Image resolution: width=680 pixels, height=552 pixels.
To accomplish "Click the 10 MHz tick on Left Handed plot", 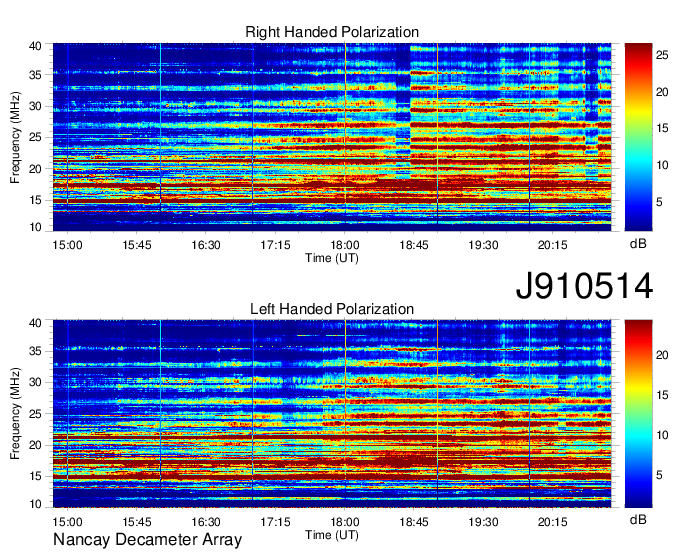I will pyautogui.click(x=36, y=504).
